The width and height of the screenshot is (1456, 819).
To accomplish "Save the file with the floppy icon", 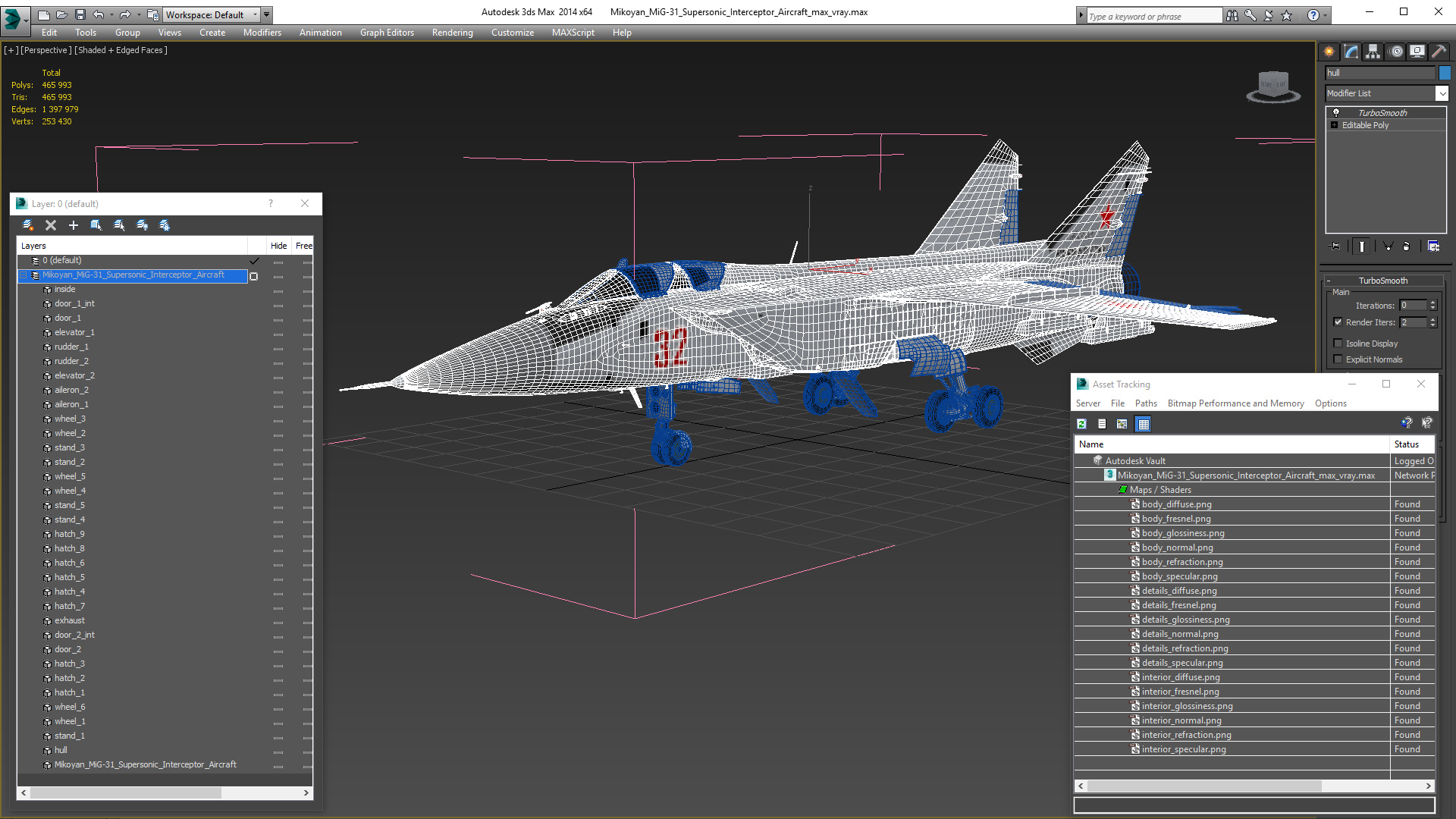I will point(80,14).
